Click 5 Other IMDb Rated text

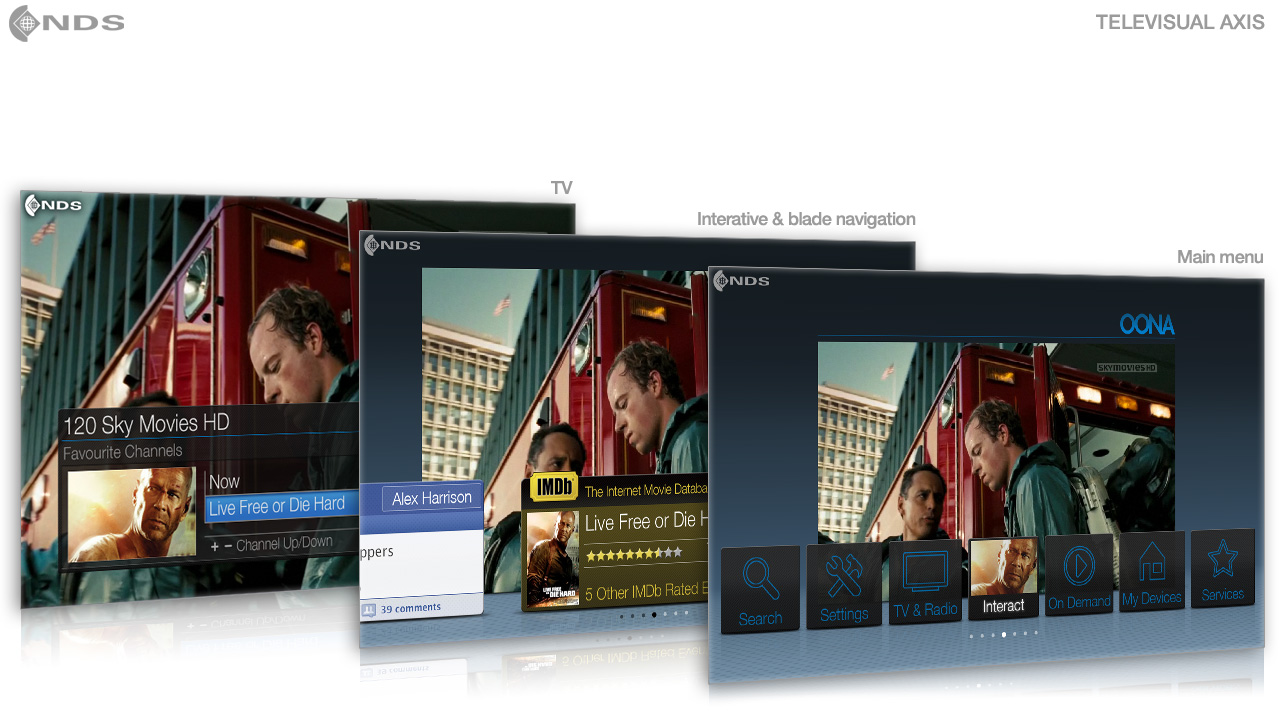click(646, 592)
